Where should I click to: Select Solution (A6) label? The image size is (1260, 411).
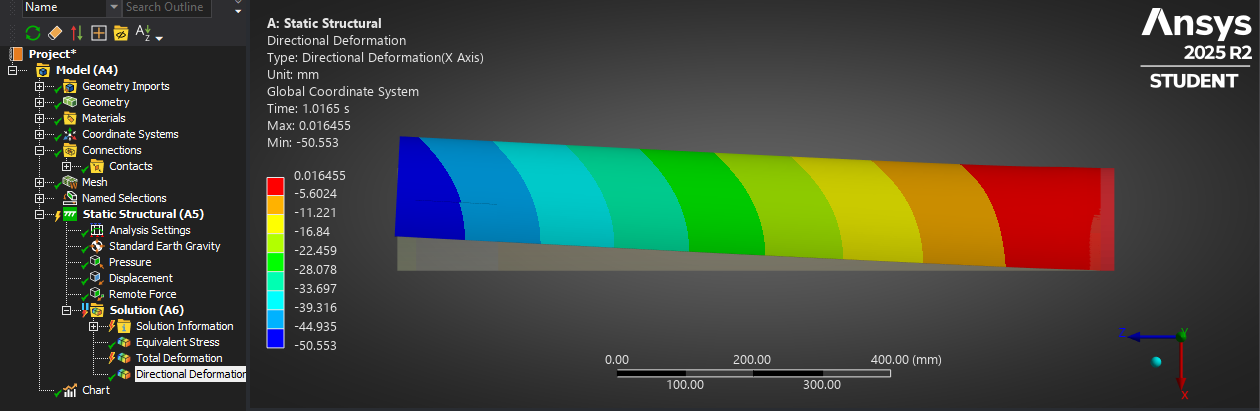[x=146, y=310]
